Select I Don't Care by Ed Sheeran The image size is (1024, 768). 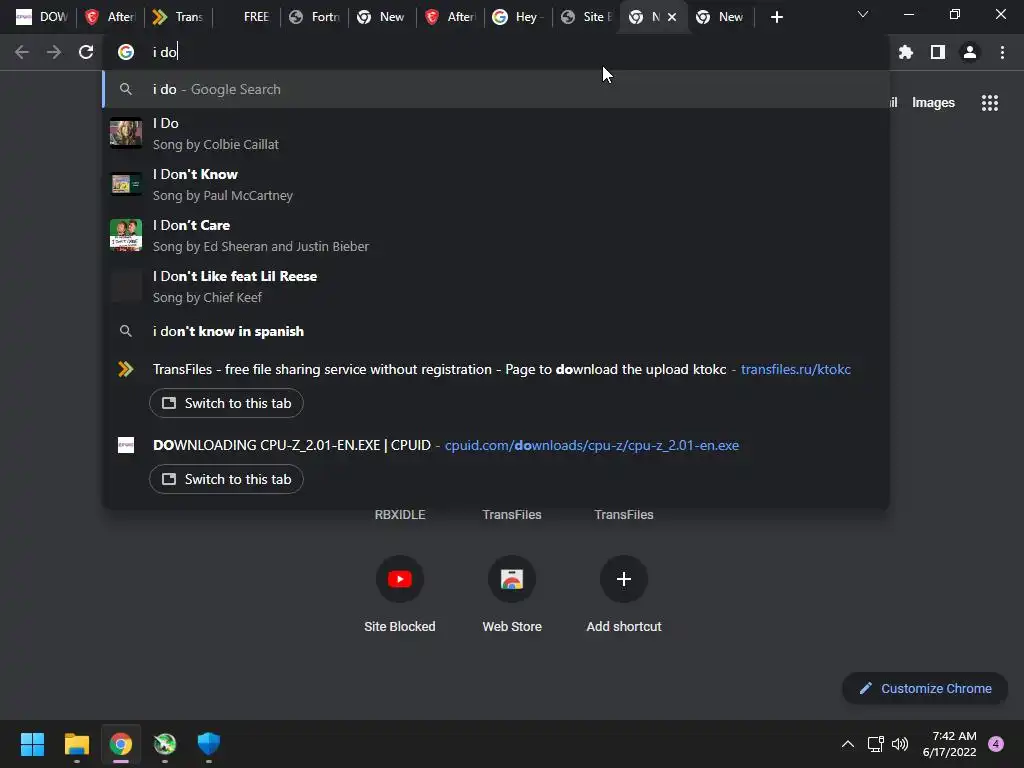pos(496,235)
